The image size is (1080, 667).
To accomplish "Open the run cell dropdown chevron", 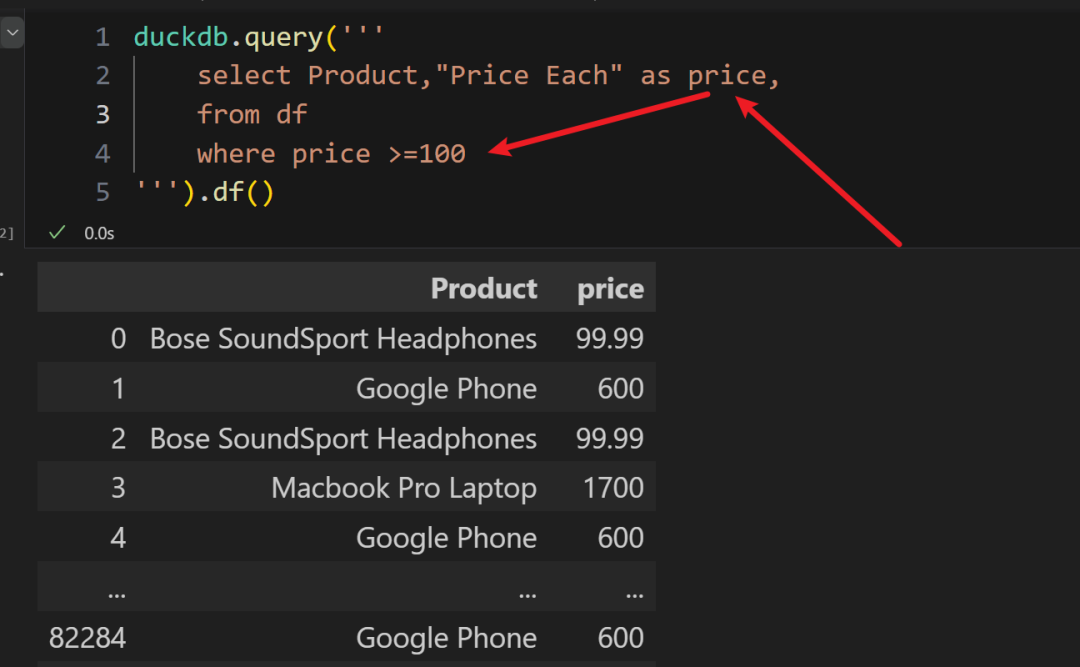I will [x=12, y=34].
